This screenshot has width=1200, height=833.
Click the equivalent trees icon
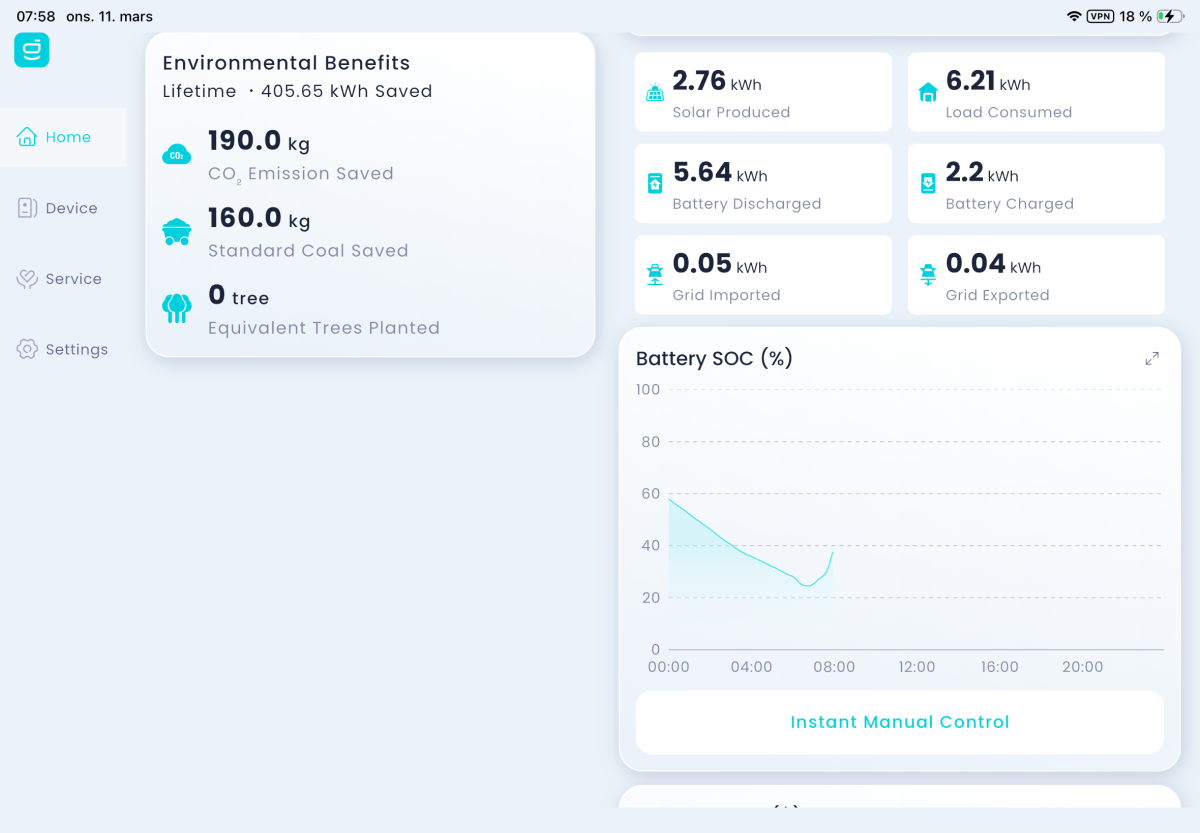(x=176, y=308)
